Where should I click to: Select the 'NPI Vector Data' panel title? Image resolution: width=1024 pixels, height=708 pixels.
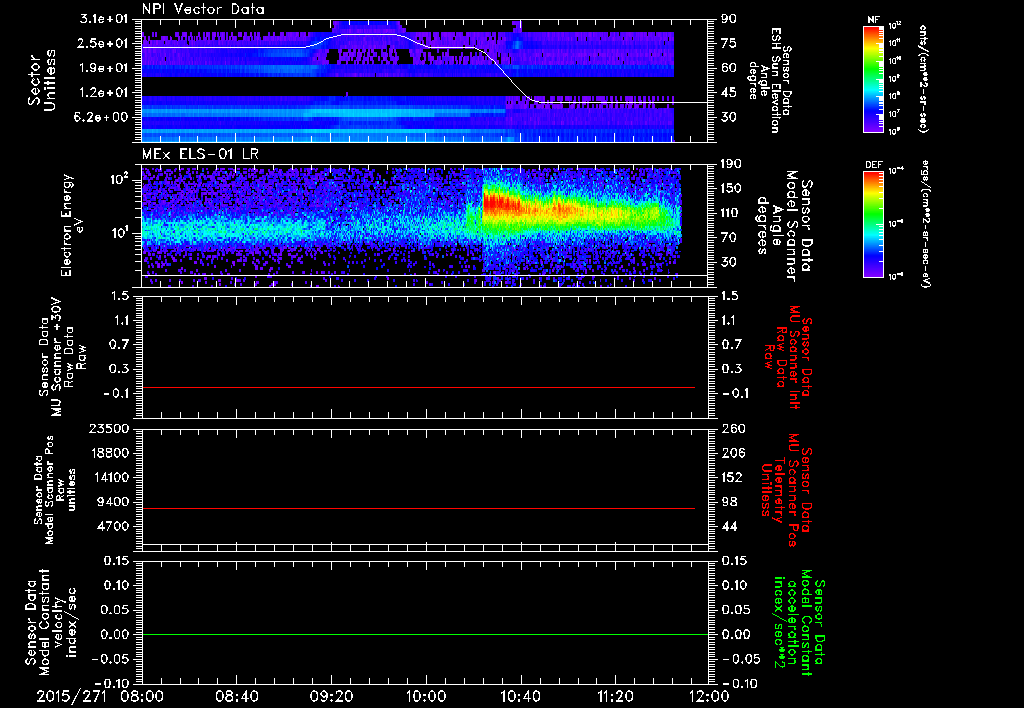(x=203, y=9)
